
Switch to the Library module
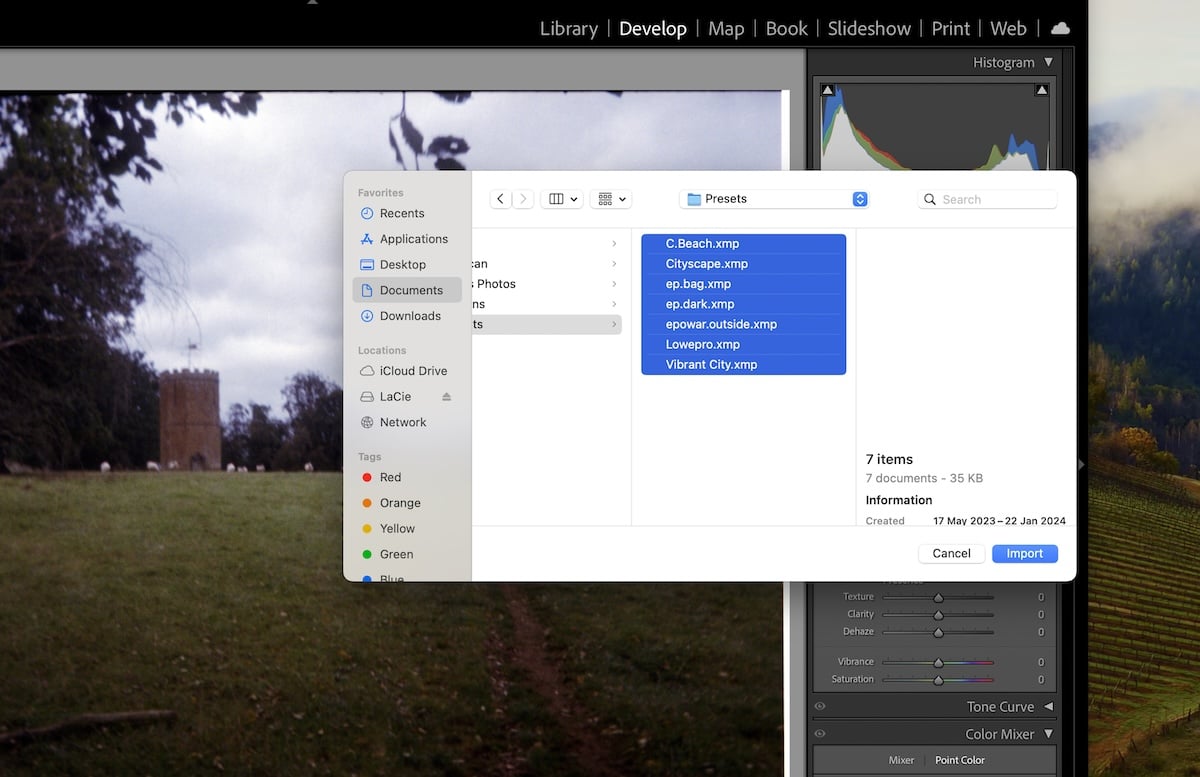[x=568, y=28]
